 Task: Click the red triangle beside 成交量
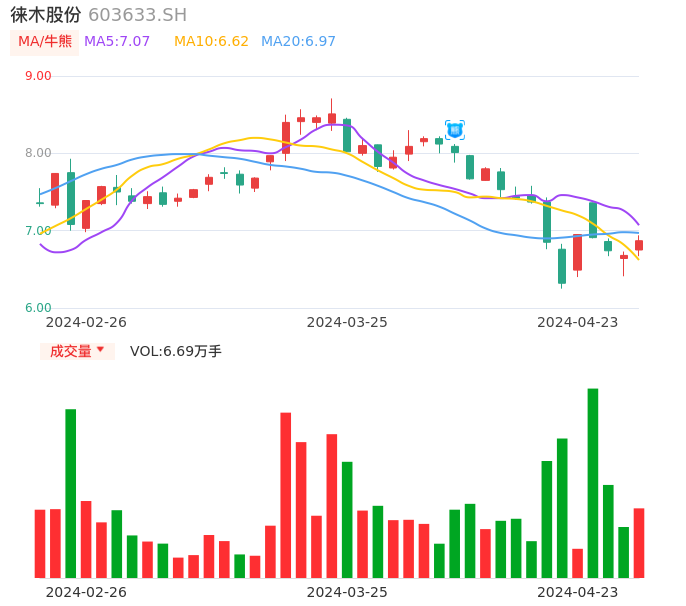click(x=100, y=350)
